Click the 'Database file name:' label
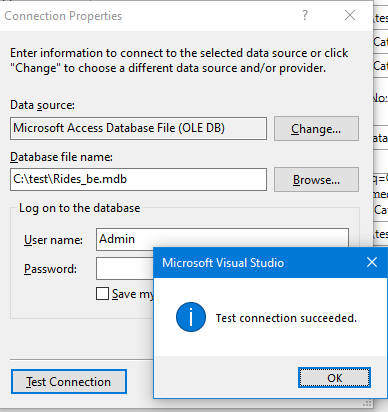The width and height of the screenshot is (388, 412). click(61, 157)
